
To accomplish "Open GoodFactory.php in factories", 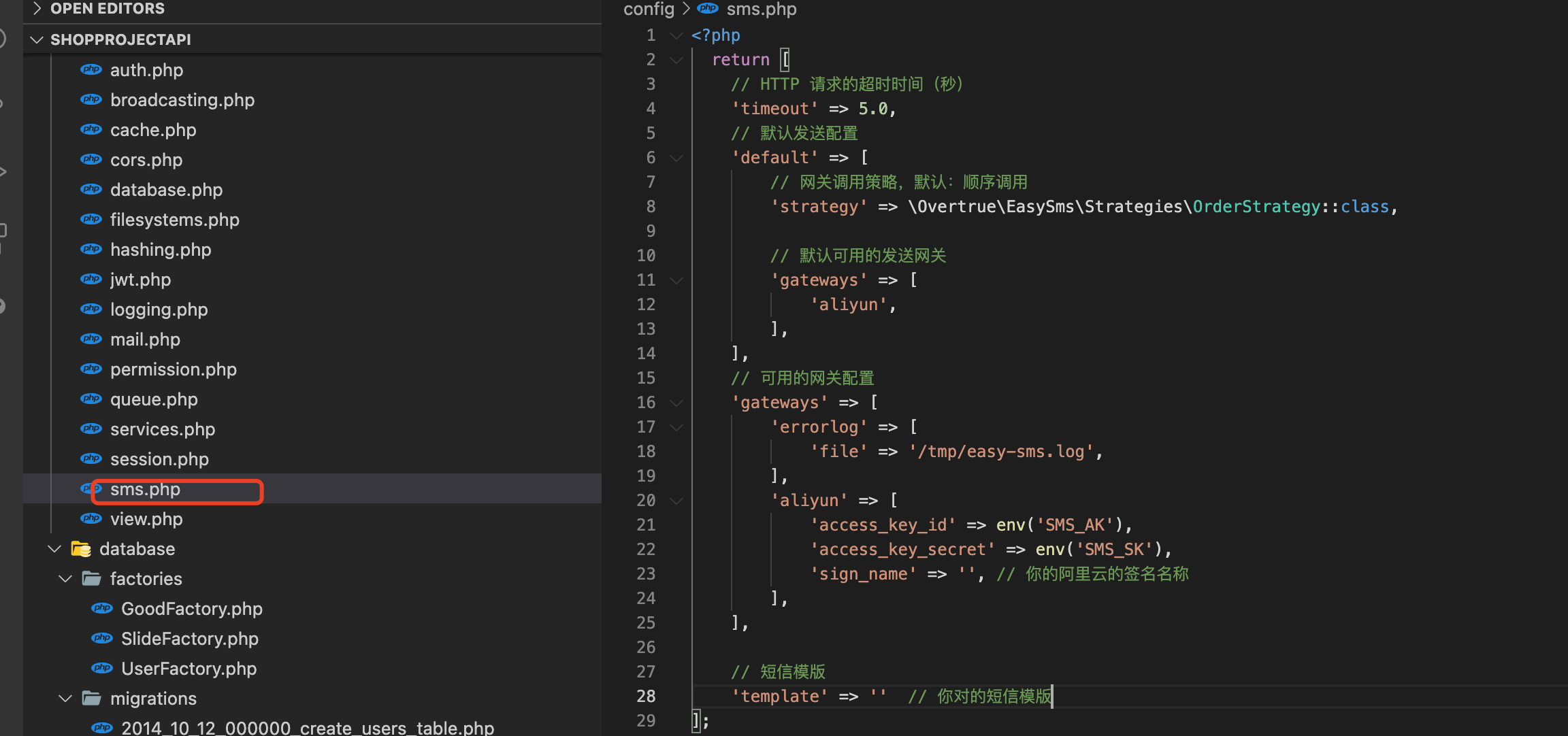I will point(192,609).
